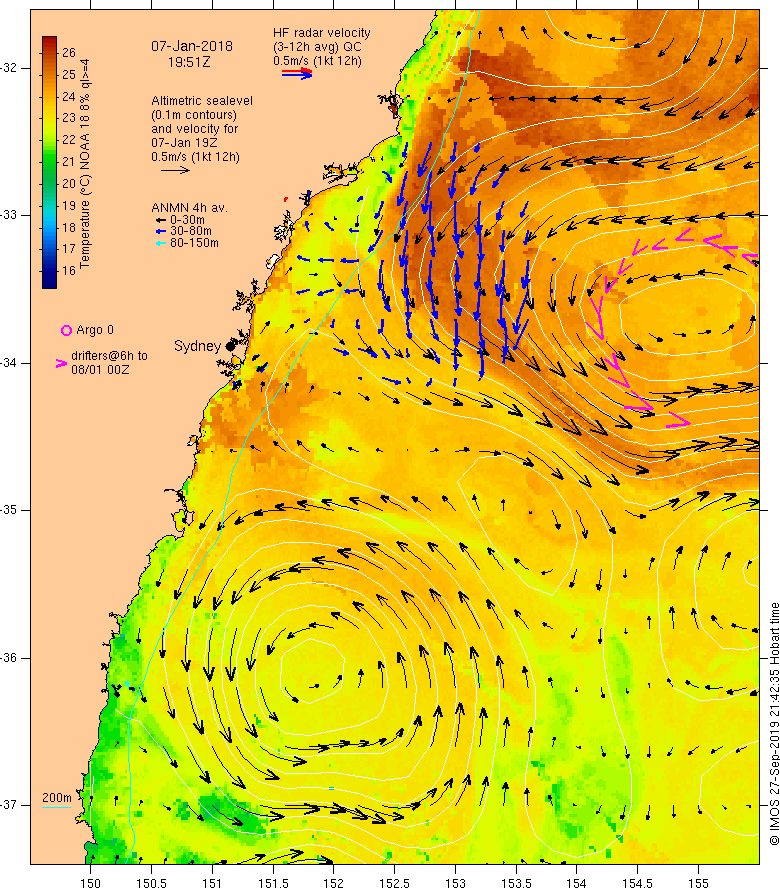The height and width of the screenshot is (890, 780).
Task: Click the HF radar velocity heading
Action: click(322, 33)
